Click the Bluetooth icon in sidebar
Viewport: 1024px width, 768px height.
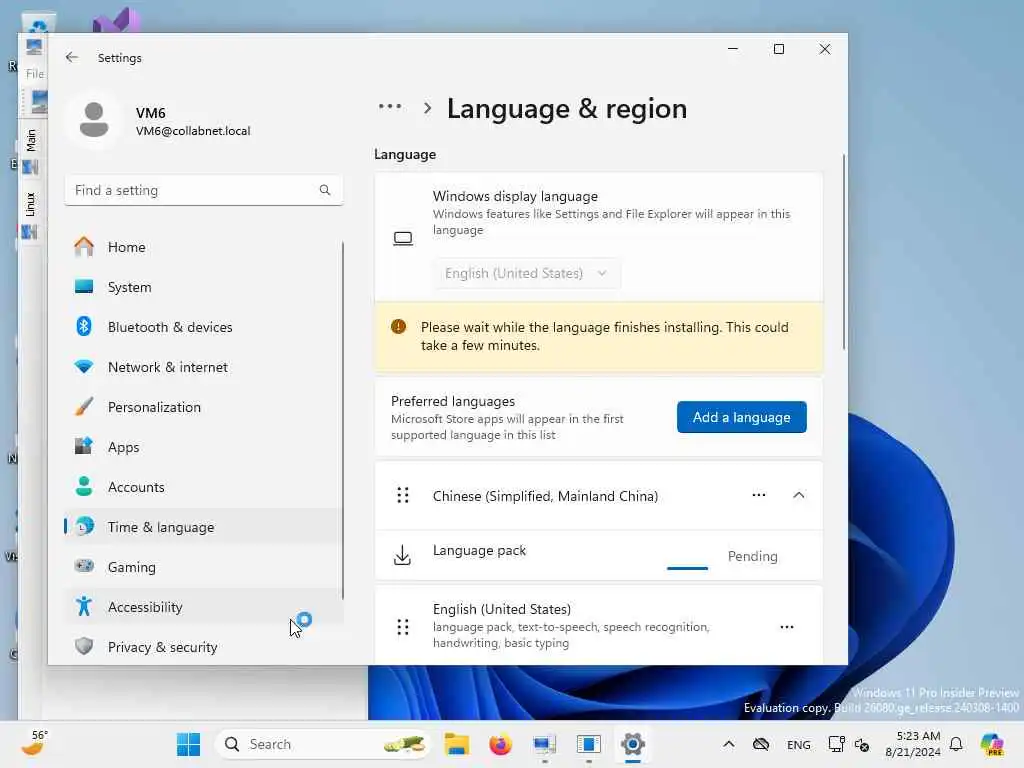click(x=84, y=326)
